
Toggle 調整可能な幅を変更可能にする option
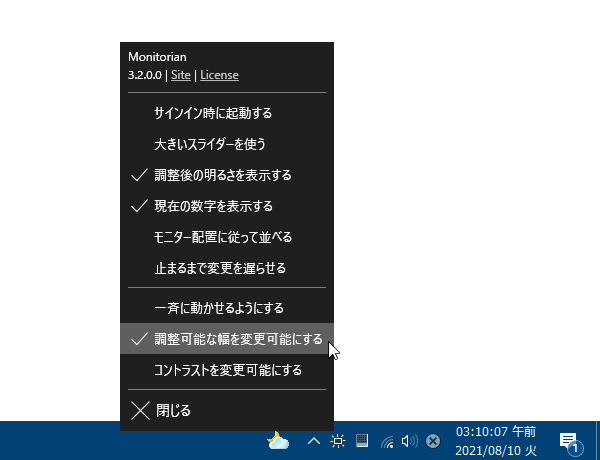[227, 339]
